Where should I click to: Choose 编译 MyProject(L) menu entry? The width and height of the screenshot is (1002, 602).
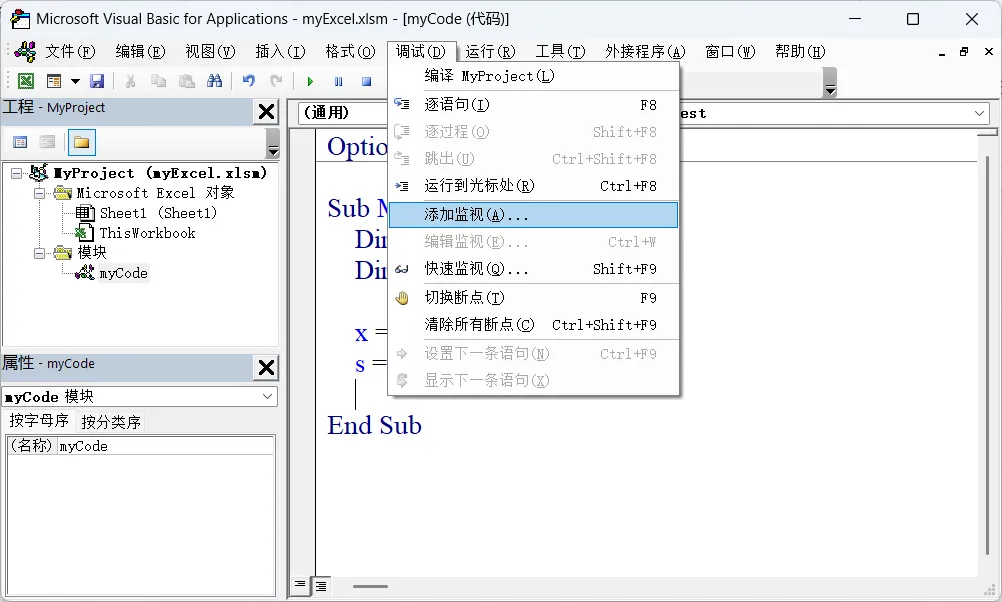(534, 76)
